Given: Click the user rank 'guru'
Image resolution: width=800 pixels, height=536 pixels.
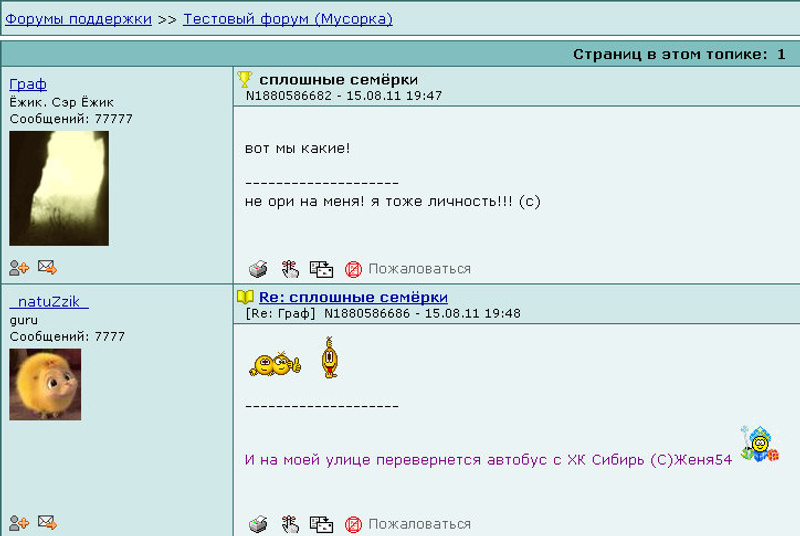Looking at the screenshot, I should 23,320.
